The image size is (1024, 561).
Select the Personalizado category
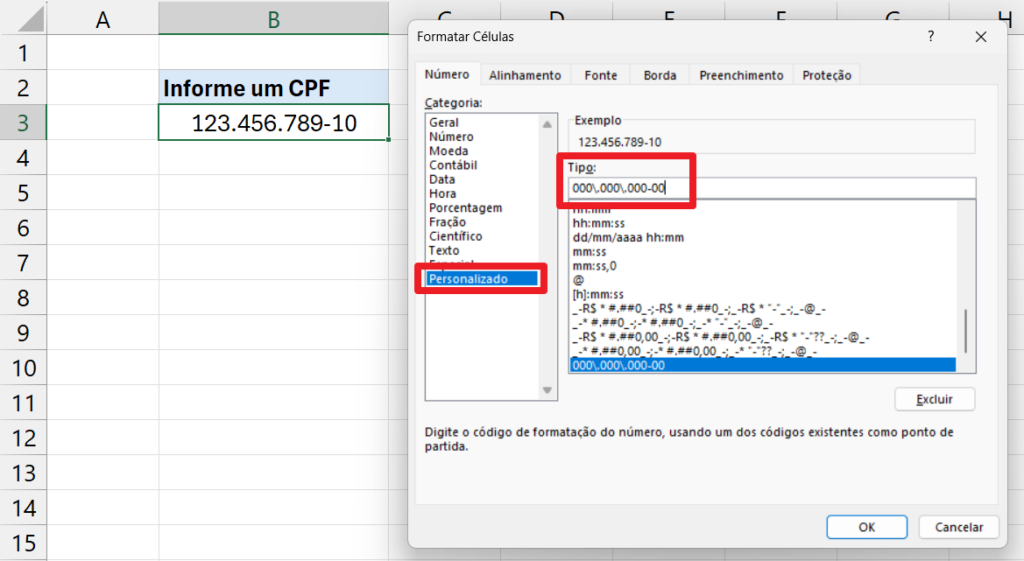coord(468,279)
